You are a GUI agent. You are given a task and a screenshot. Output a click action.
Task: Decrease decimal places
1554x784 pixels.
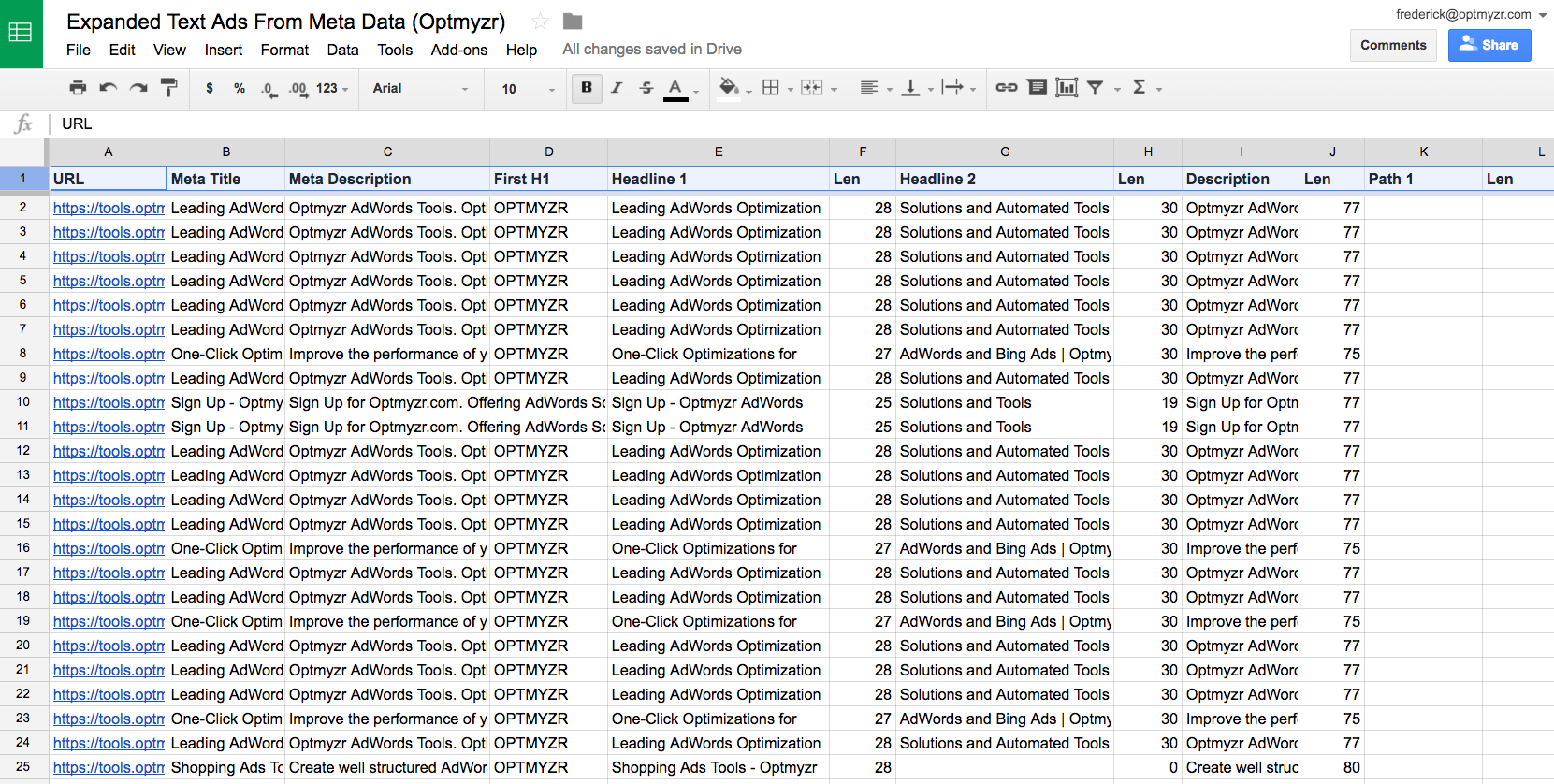pyautogui.click(x=269, y=89)
